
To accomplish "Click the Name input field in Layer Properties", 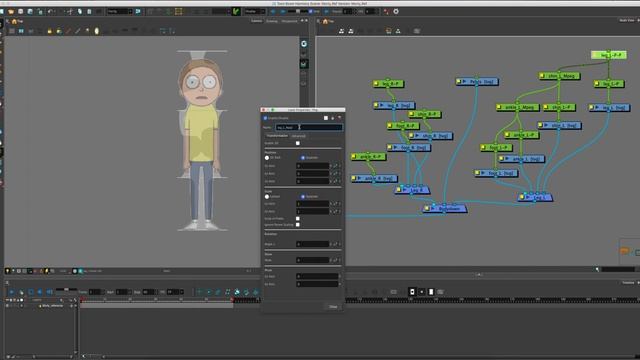I will pos(309,127).
